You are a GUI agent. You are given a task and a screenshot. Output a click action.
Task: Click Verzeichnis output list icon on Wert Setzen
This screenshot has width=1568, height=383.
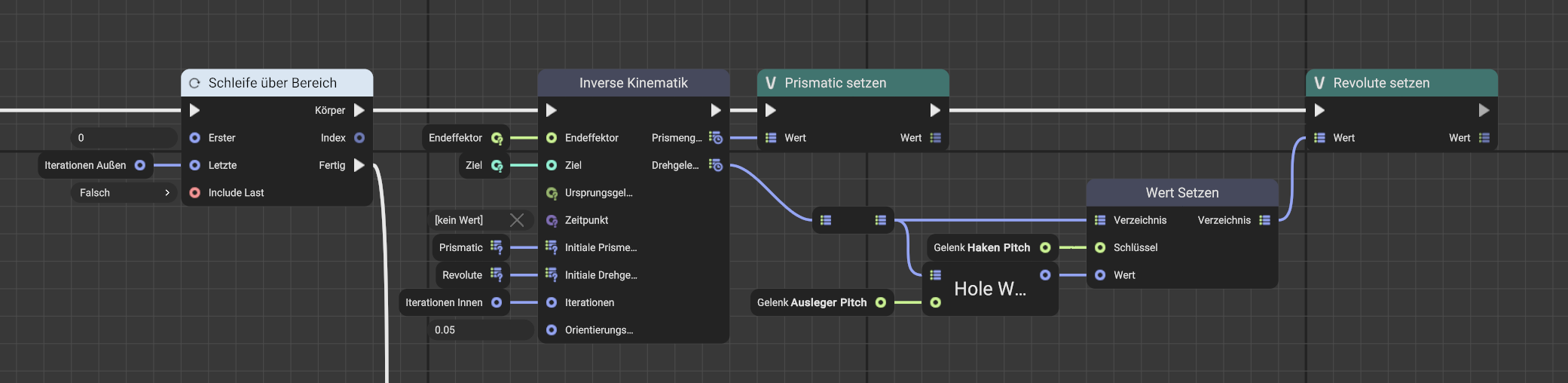1264,220
